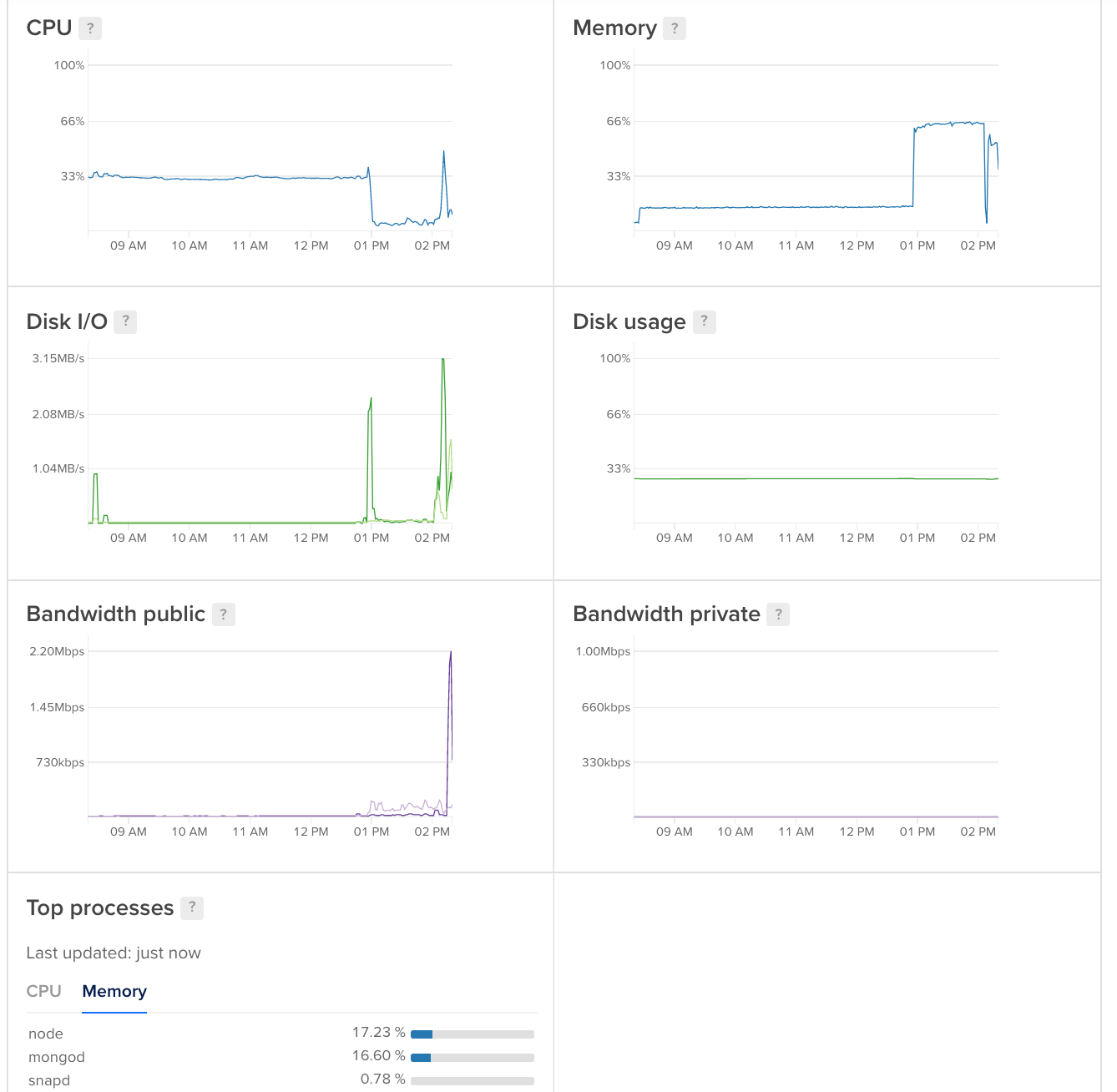Click the 12 PM label on Disk I/O chart

[311, 538]
